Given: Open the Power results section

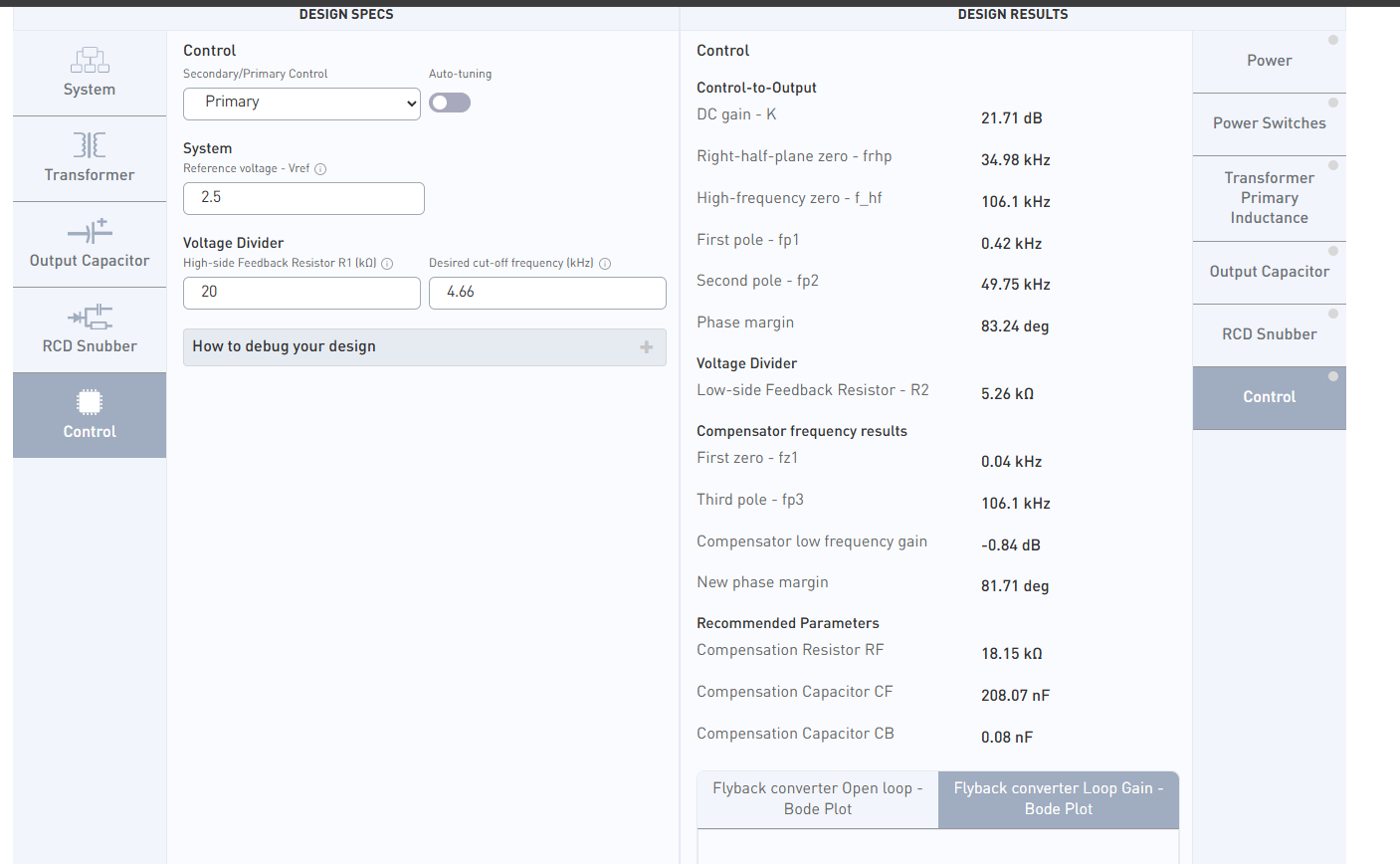Looking at the screenshot, I should coord(1269,61).
